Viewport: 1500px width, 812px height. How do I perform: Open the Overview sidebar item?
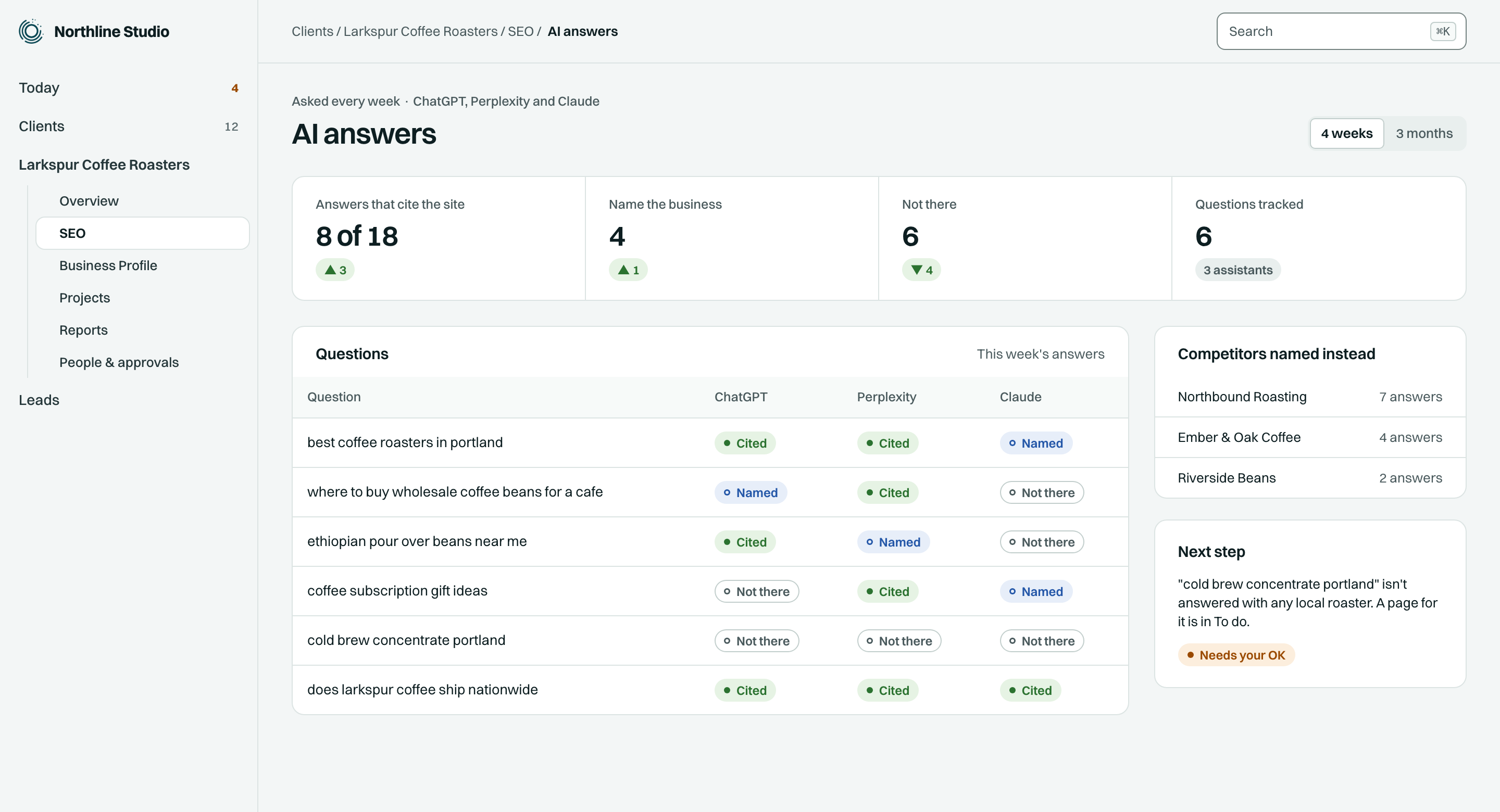pyautogui.click(x=143, y=201)
